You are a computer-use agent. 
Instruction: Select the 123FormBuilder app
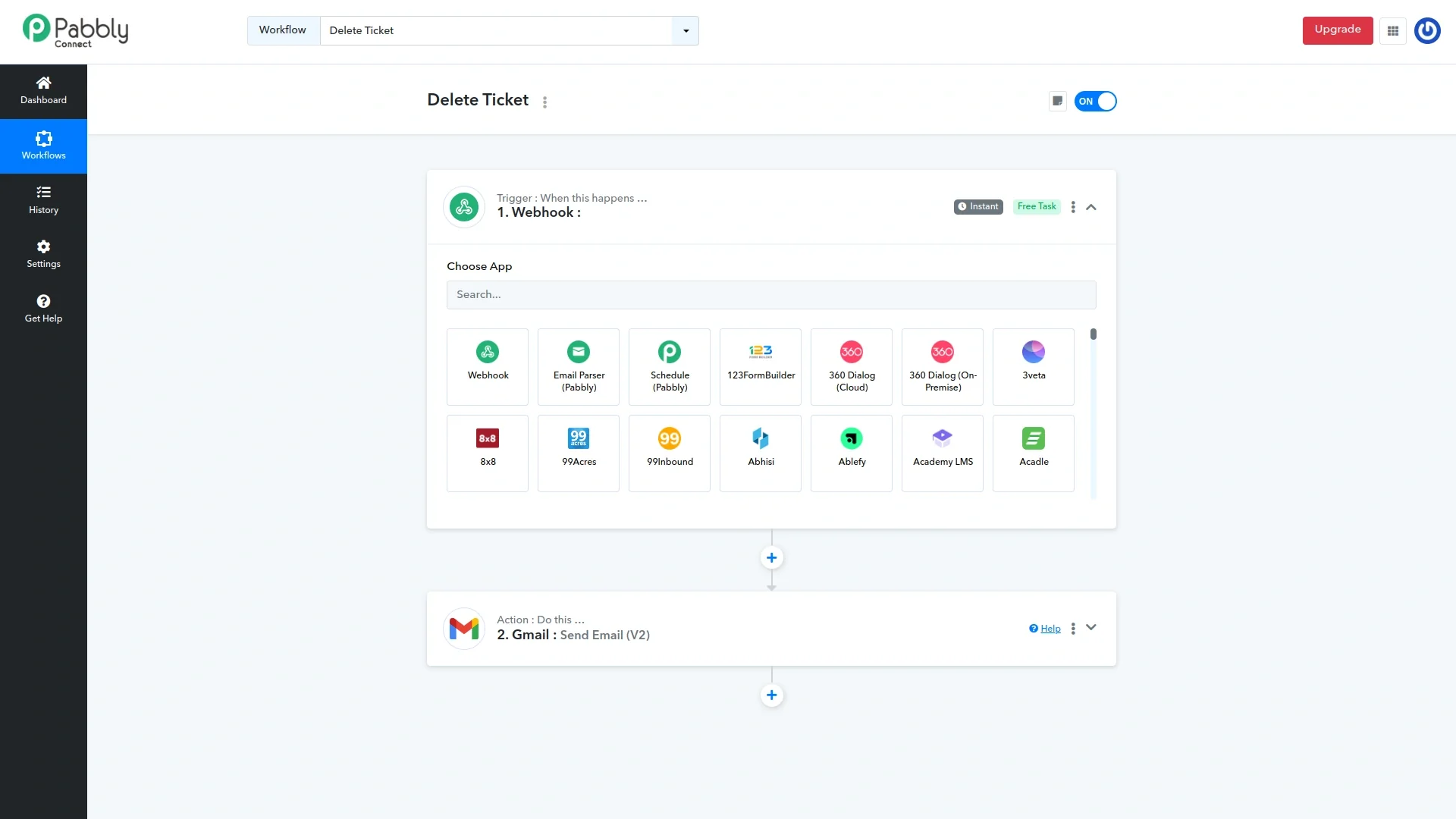(x=761, y=366)
